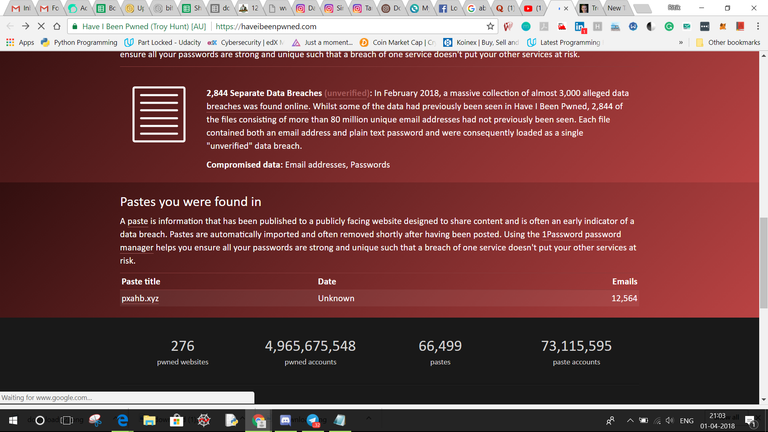Open the Apps bookmarks shortcut
The height and width of the screenshot is (432, 768).
[20, 43]
